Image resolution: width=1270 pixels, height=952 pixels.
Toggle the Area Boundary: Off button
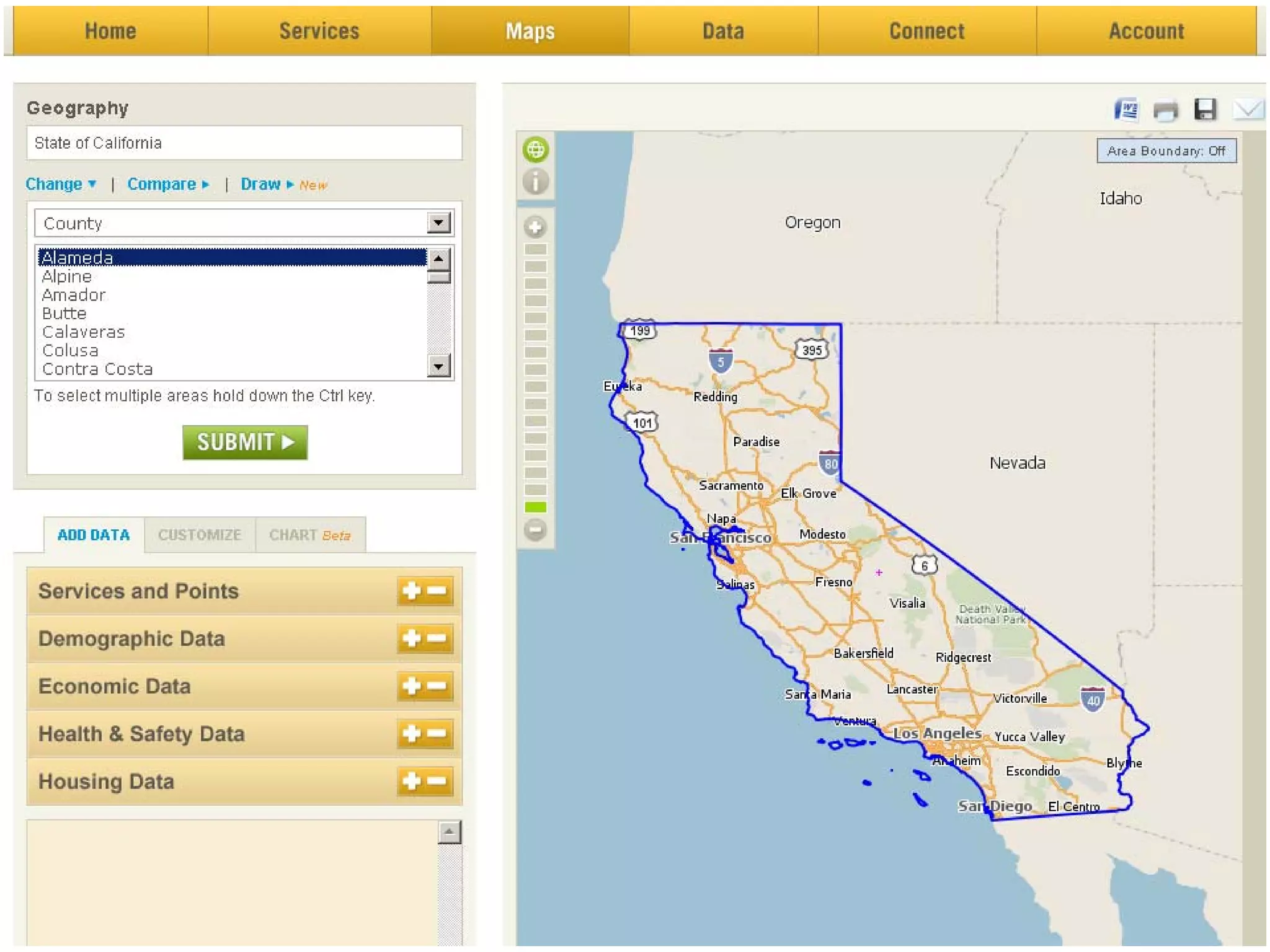pos(1166,151)
